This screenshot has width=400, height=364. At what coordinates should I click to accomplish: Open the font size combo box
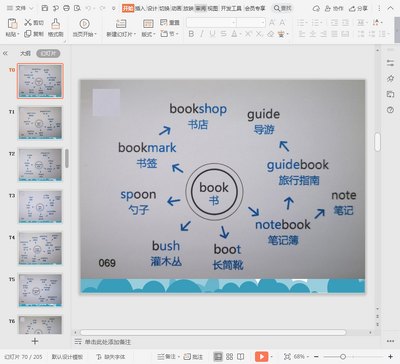pyautogui.click(x=251, y=23)
